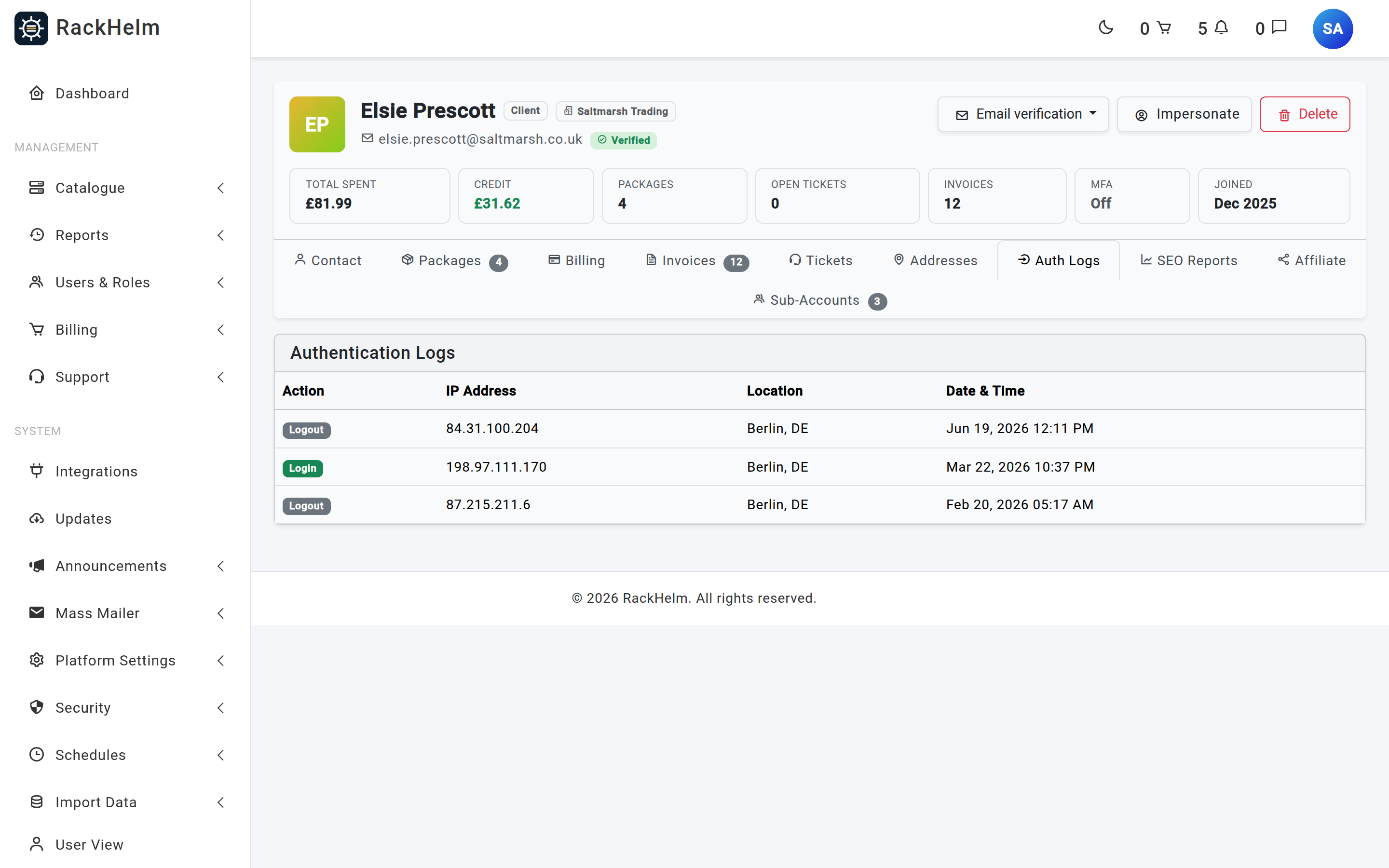Click the EP profile avatar
This screenshot has height=868, width=1389.
(x=317, y=124)
